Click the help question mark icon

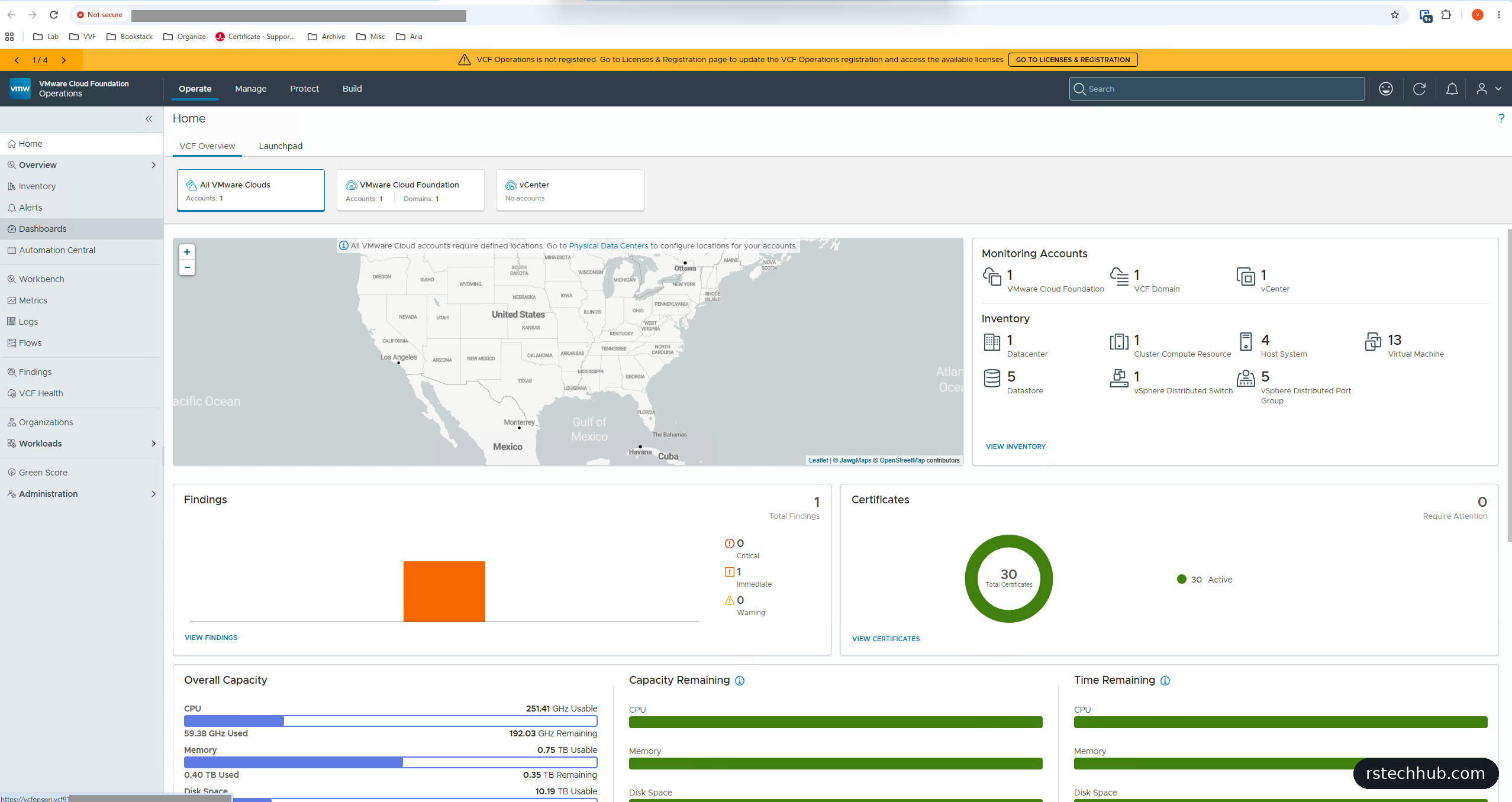[1501, 118]
